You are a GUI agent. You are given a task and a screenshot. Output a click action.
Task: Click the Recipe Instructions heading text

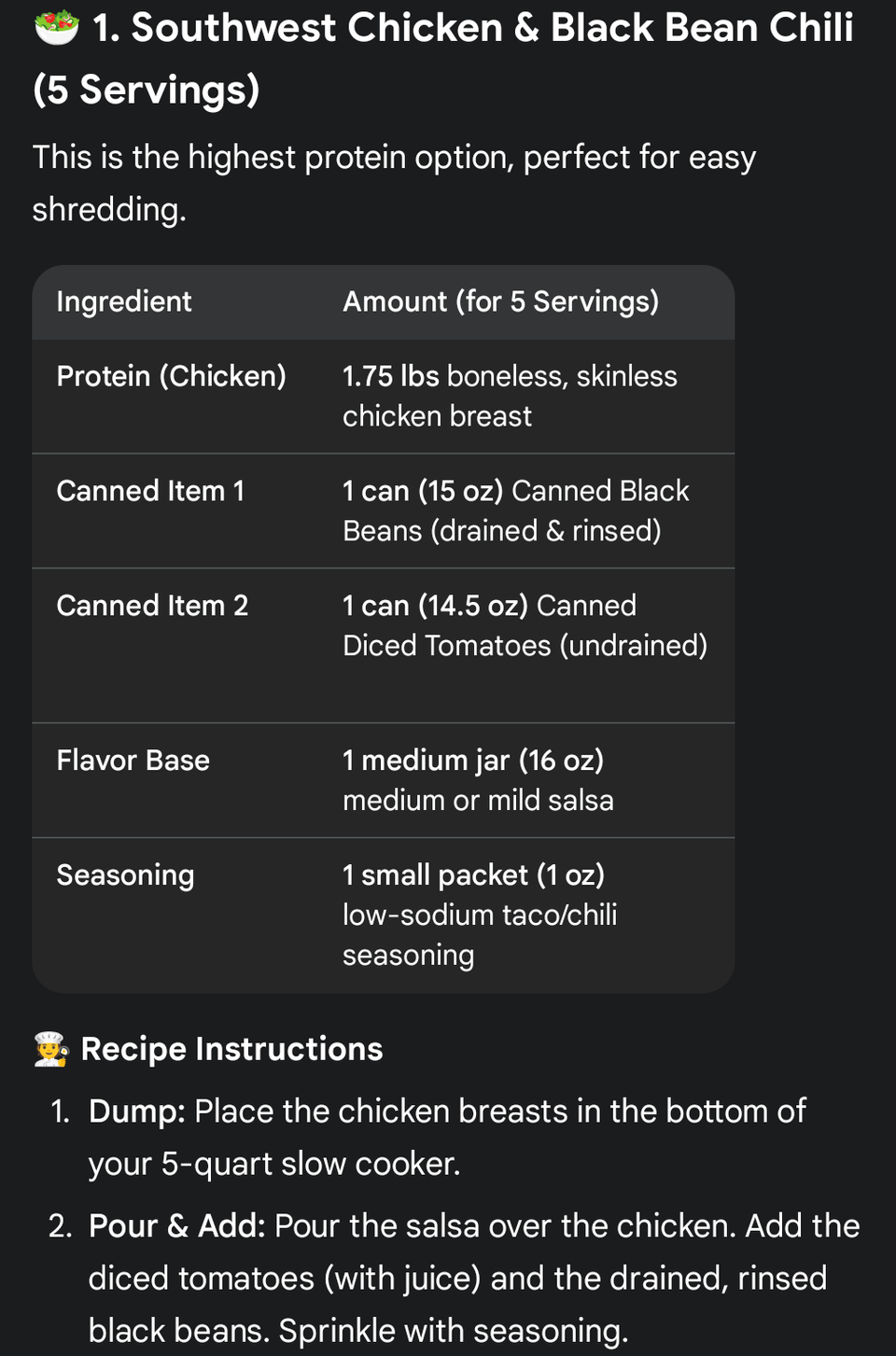tap(231, 1049)
